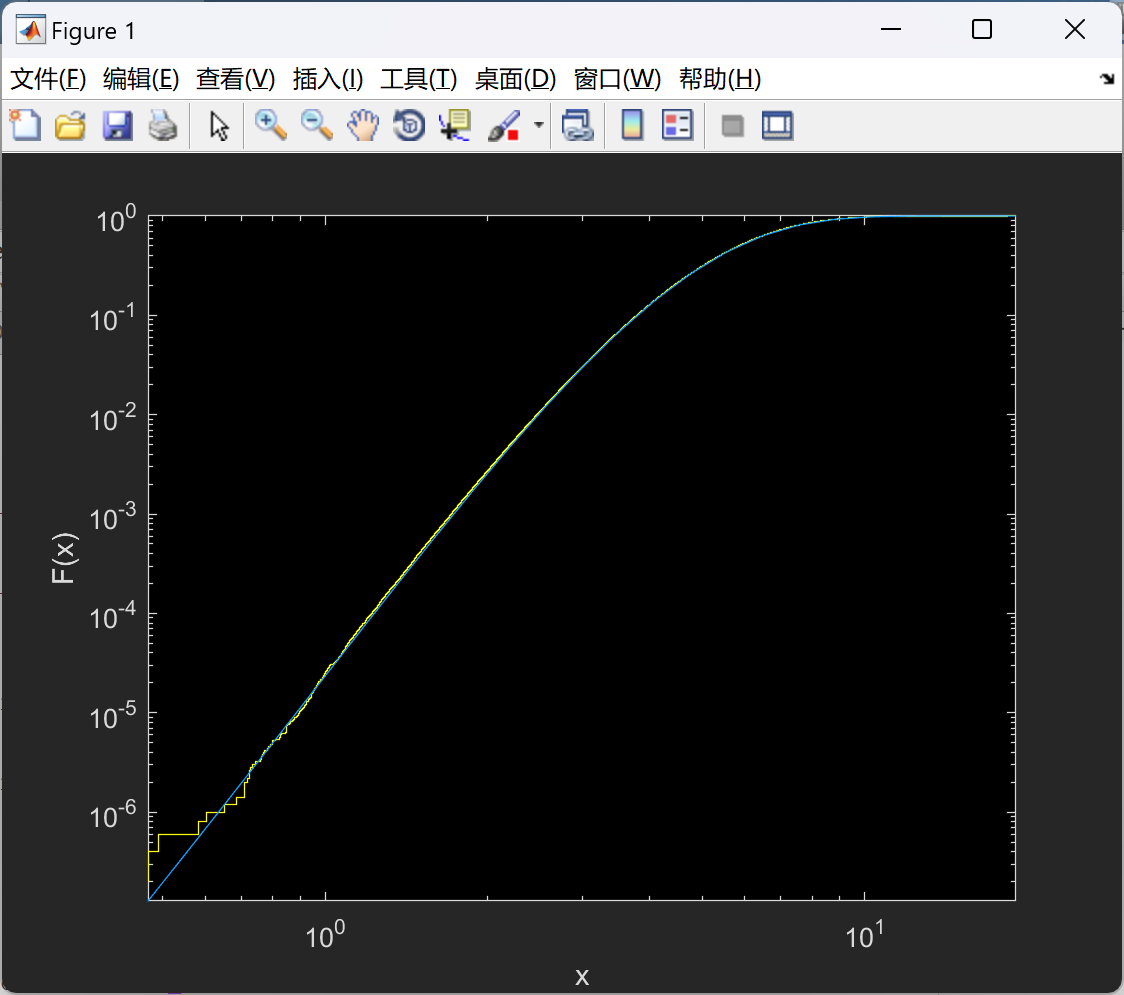The height and width of the screenshot is (995, 1124).
Task: Enable the Pan hand tool
Action: click(x=363, y=125)
